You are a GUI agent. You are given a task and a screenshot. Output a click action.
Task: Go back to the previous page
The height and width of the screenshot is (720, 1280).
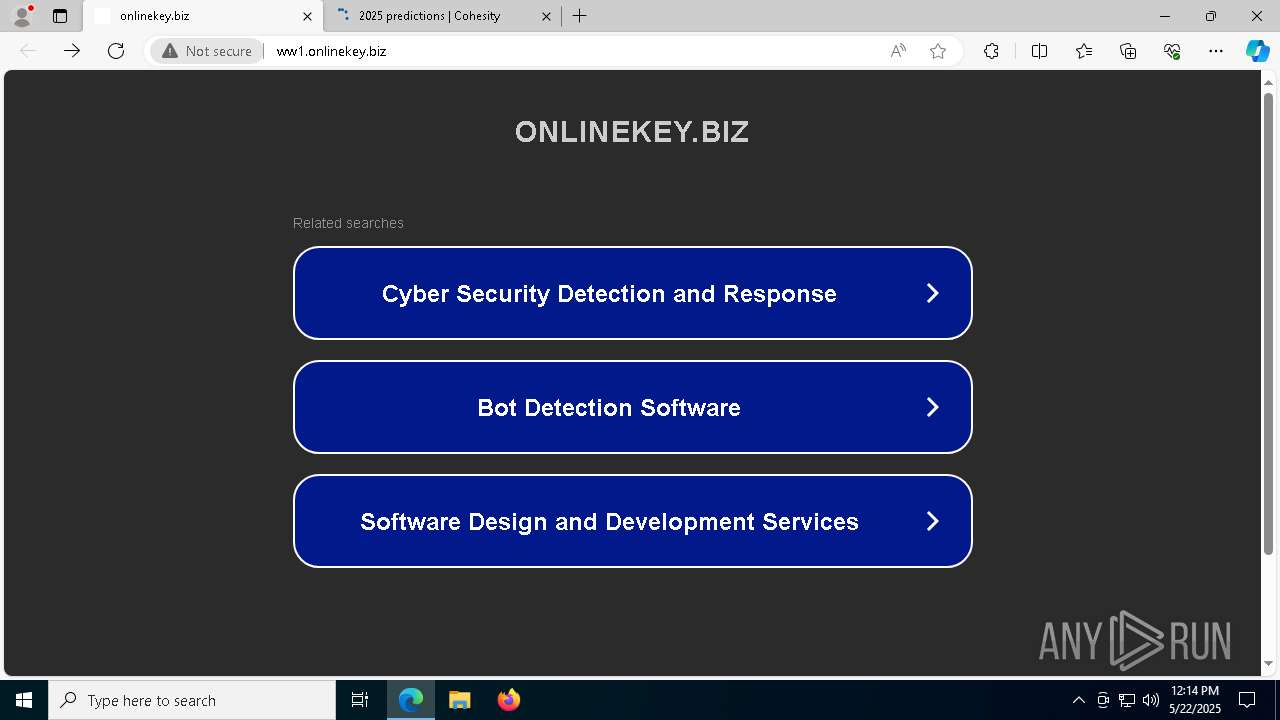[28, 51]
